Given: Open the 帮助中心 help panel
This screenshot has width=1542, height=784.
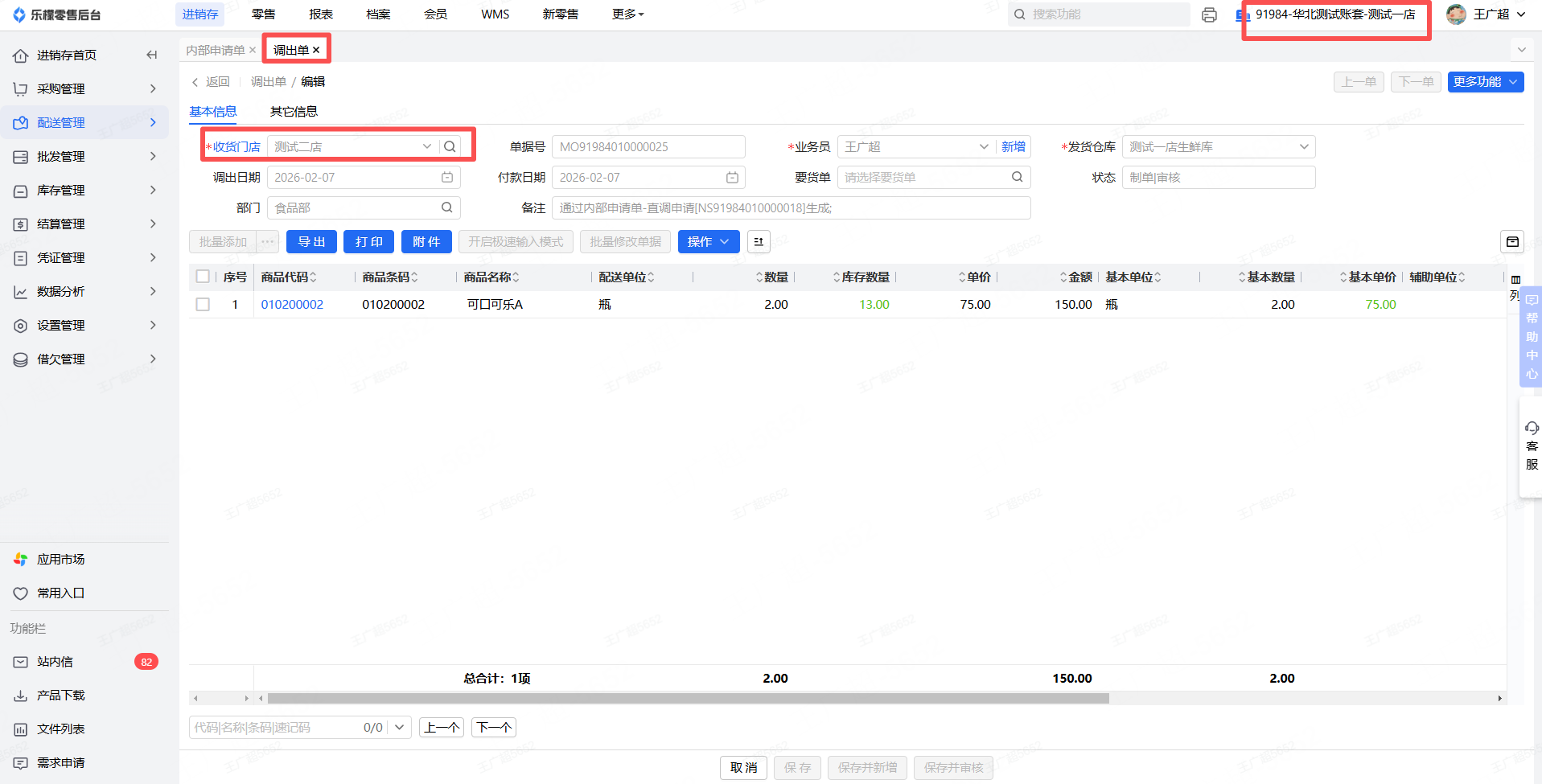Looking at the screenshot, I should (1532, 336).
